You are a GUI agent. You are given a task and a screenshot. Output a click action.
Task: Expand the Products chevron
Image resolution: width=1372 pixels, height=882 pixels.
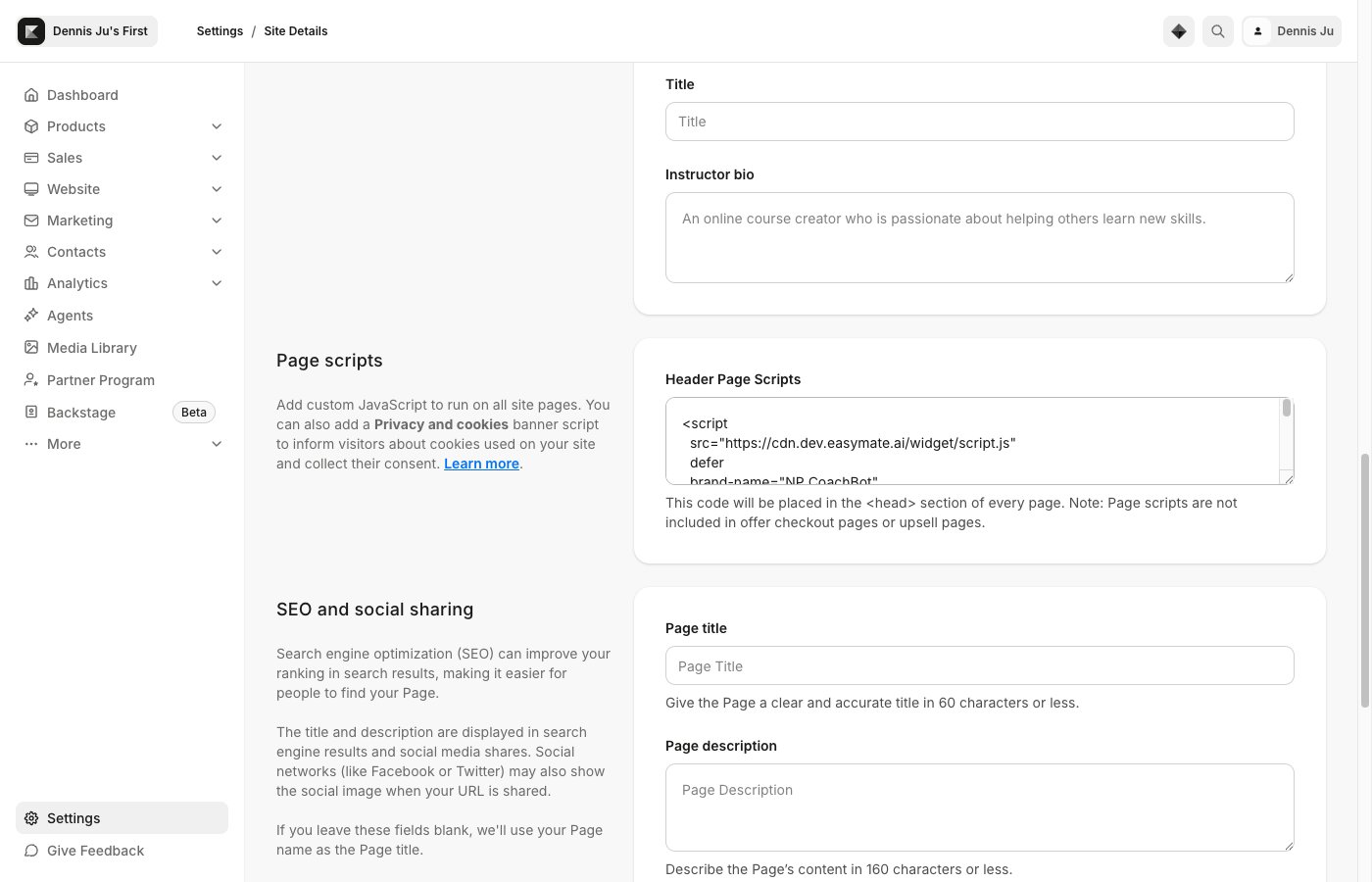coord(217,126)
